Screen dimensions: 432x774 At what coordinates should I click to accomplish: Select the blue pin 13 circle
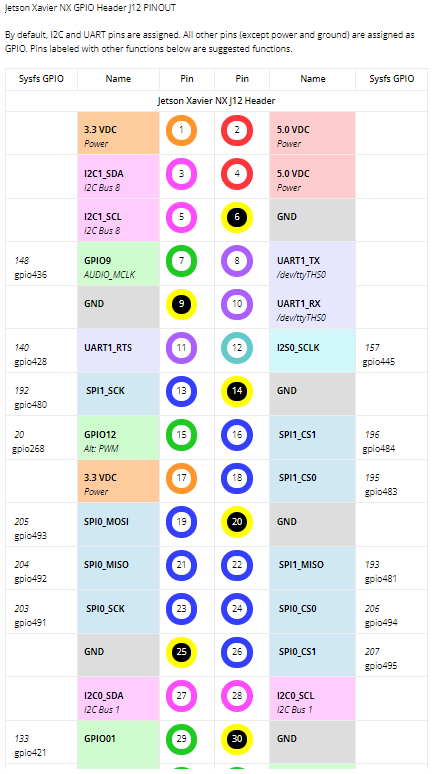pyautogui.click(x=181, y=391)
